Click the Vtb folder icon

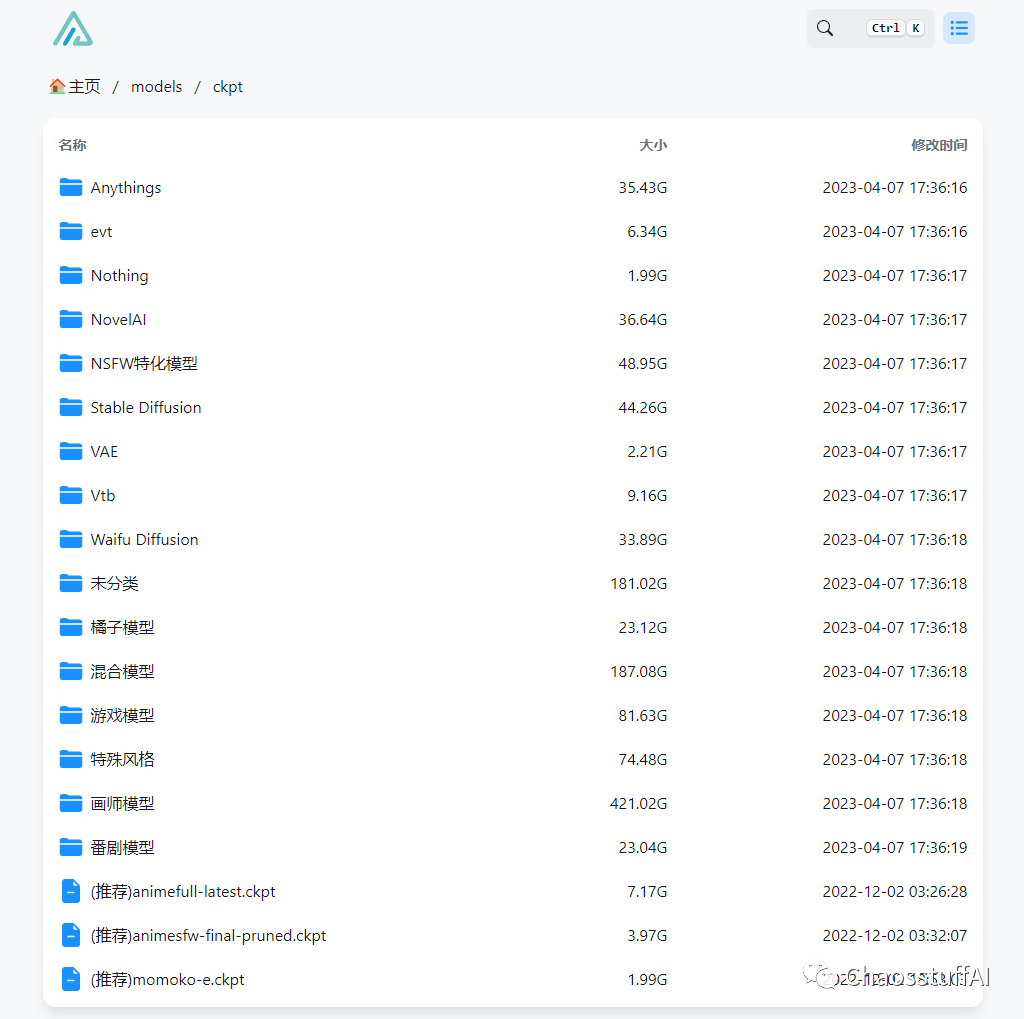coord(71,495)
